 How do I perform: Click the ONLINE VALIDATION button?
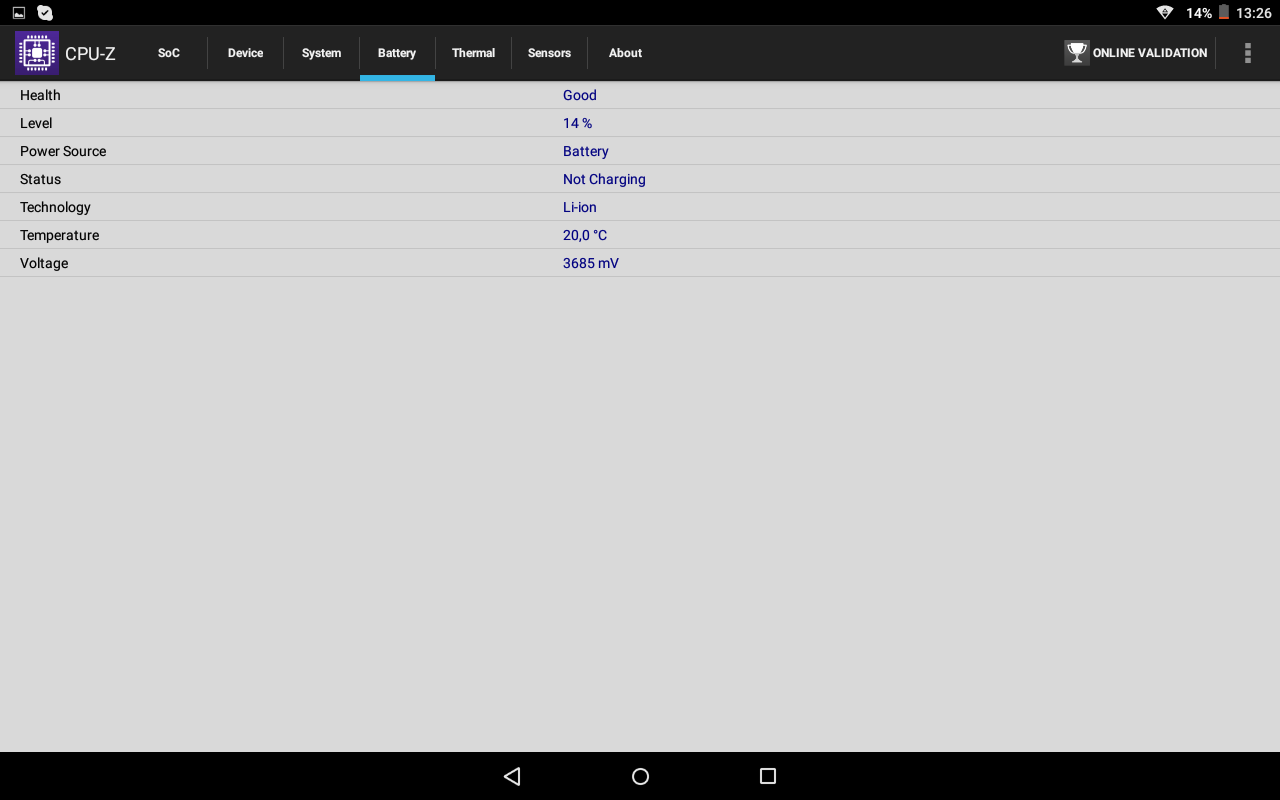point(1136,53)
